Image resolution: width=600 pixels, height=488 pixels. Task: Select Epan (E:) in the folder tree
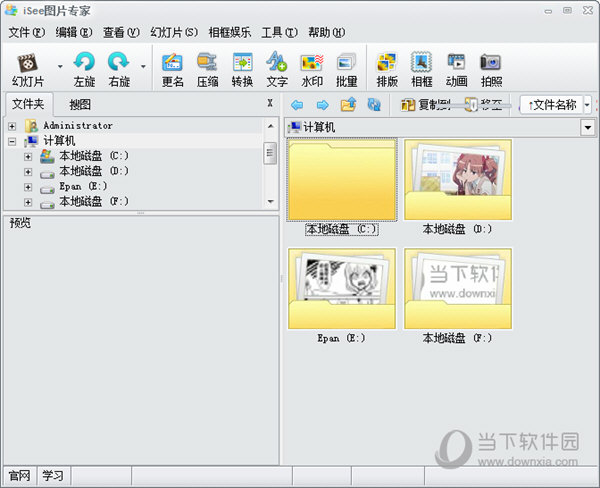(x=83, y=186)
